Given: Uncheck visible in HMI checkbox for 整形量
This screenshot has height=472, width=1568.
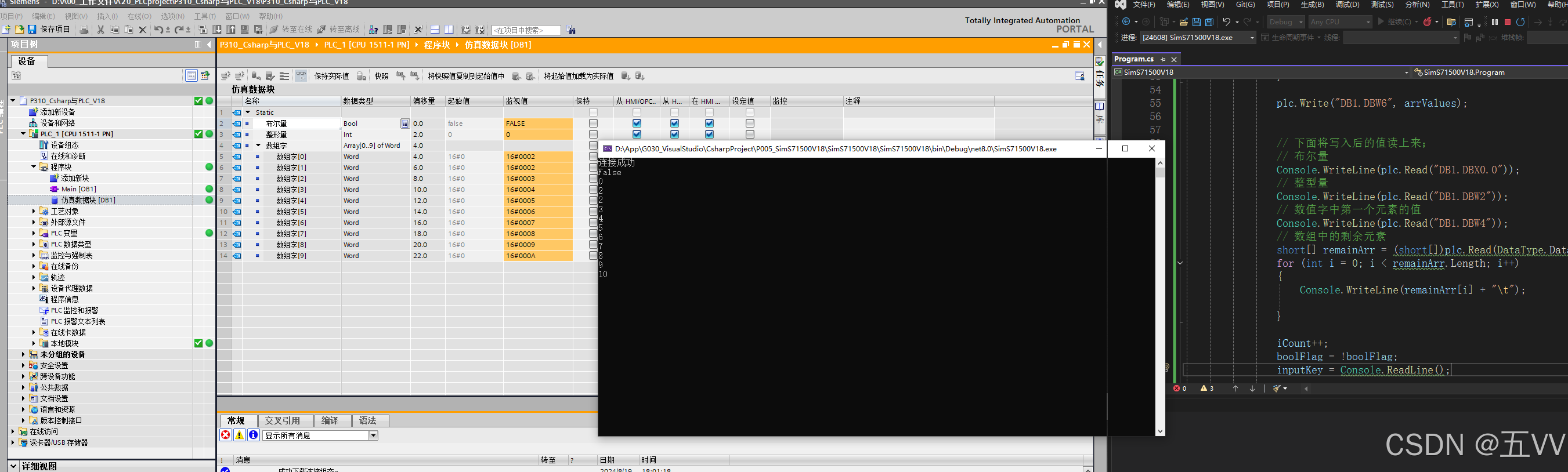Looking at the screenshot, I should (x=709, y=135).
